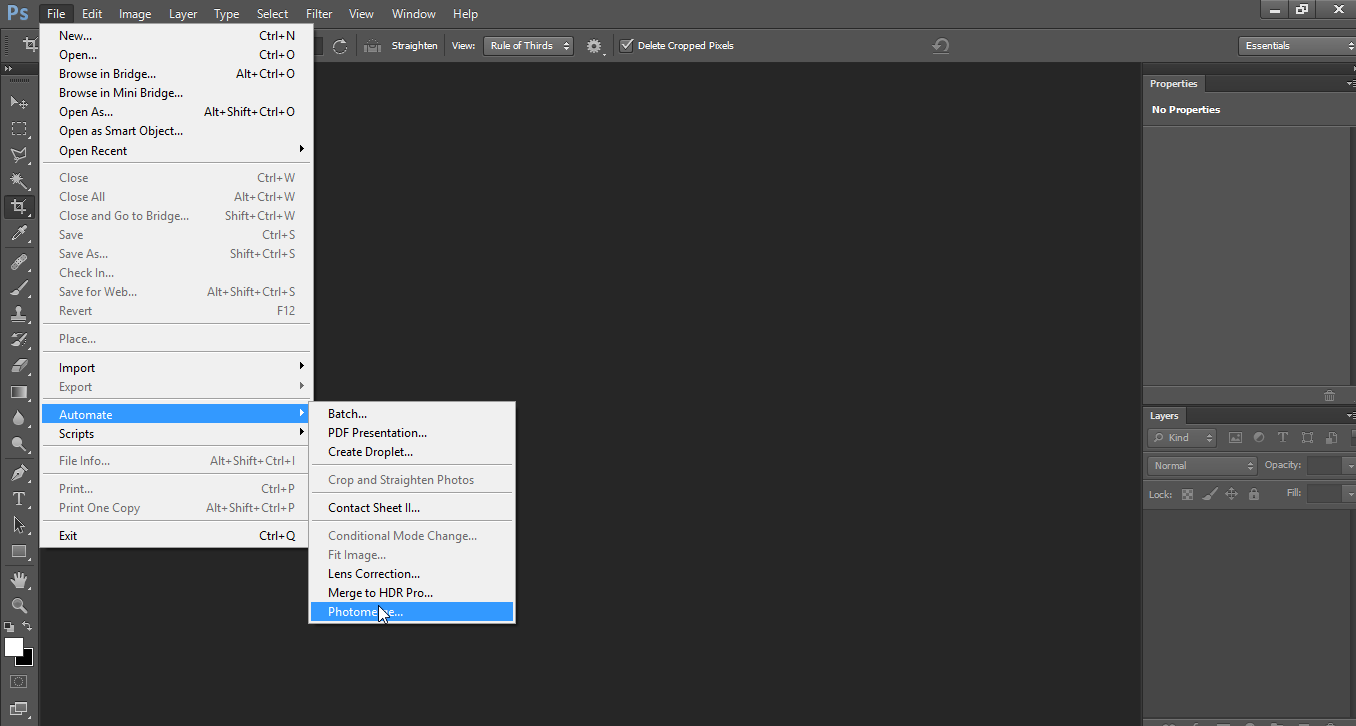Toggle lock image pixels brush icon

pyautogui.click(x=1210, y=494)
